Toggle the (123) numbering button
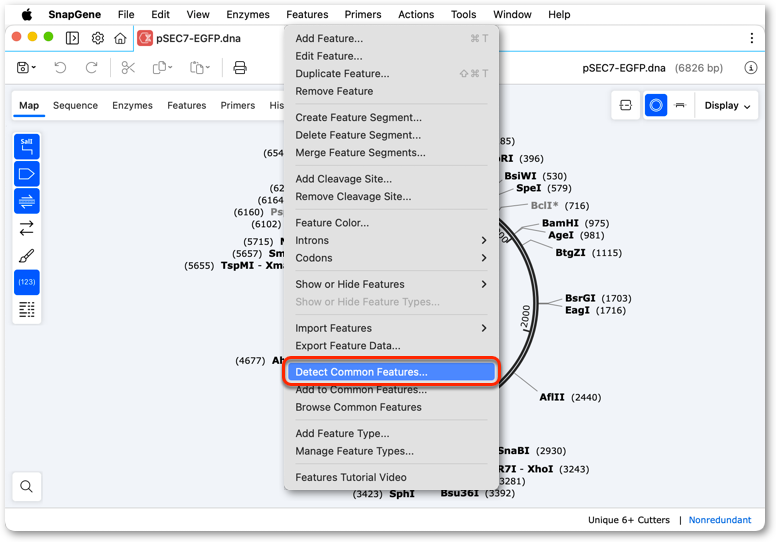 point(27,282)
